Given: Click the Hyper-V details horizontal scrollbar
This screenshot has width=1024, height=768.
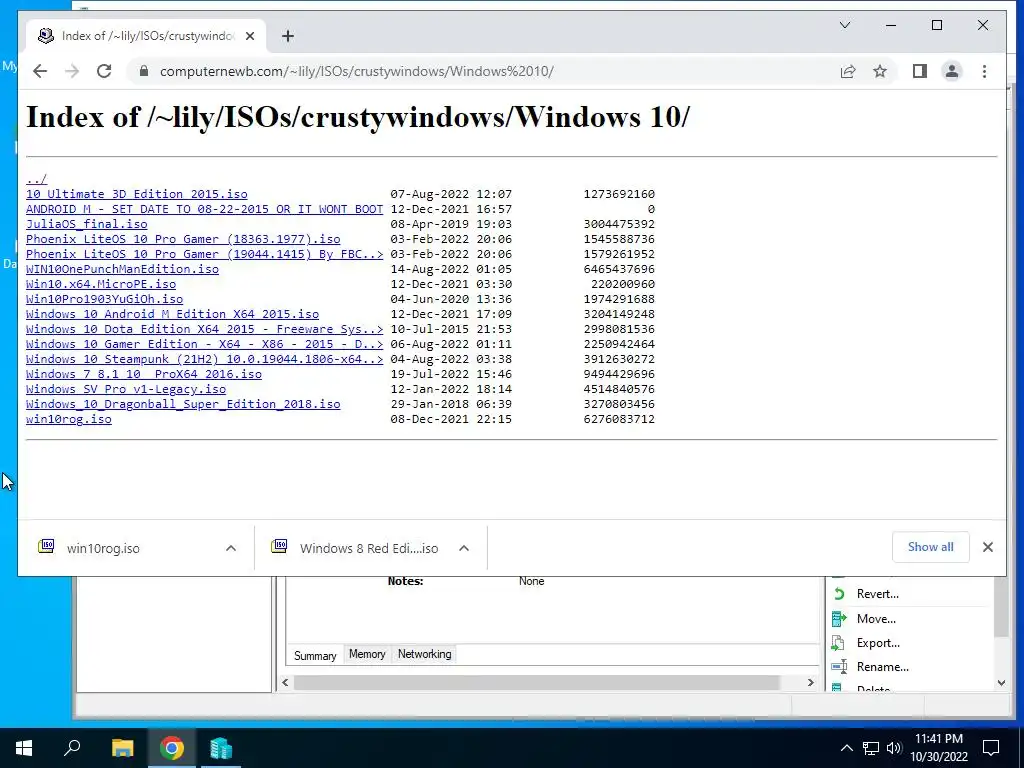Looking at the screenshot, I should [536, 682].
